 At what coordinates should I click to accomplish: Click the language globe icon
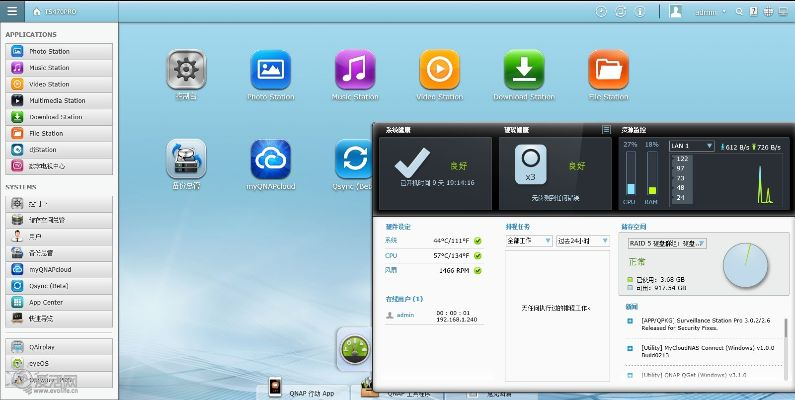769,12
